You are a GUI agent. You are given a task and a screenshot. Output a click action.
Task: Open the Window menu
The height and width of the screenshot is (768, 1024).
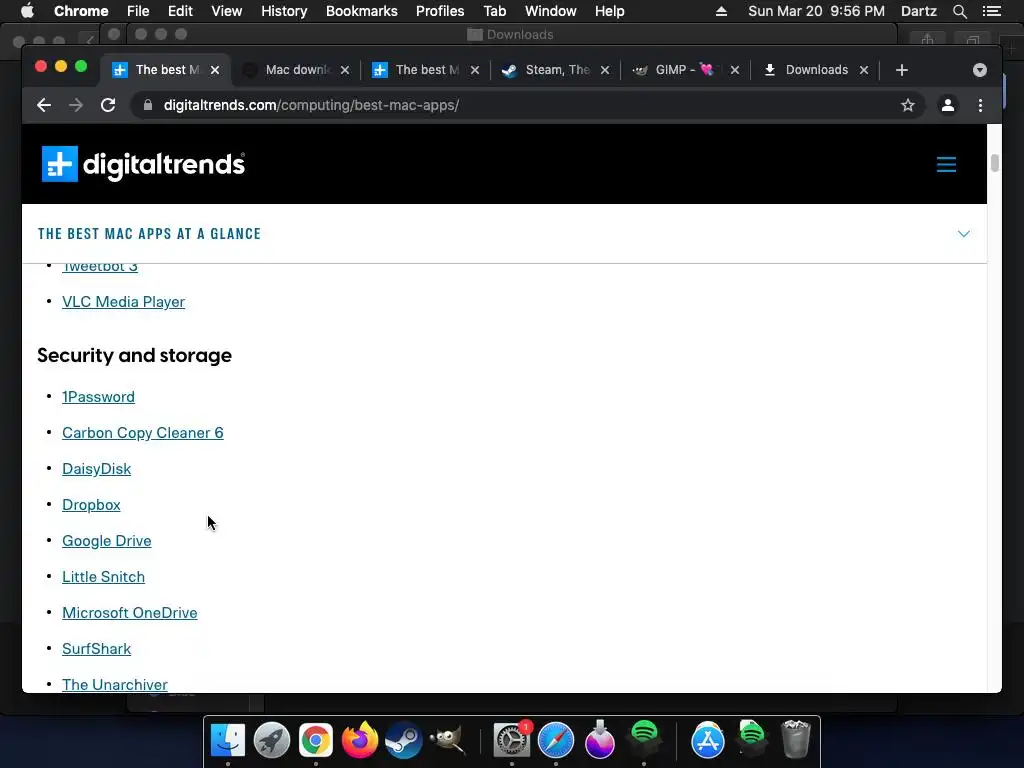(551, 11)
